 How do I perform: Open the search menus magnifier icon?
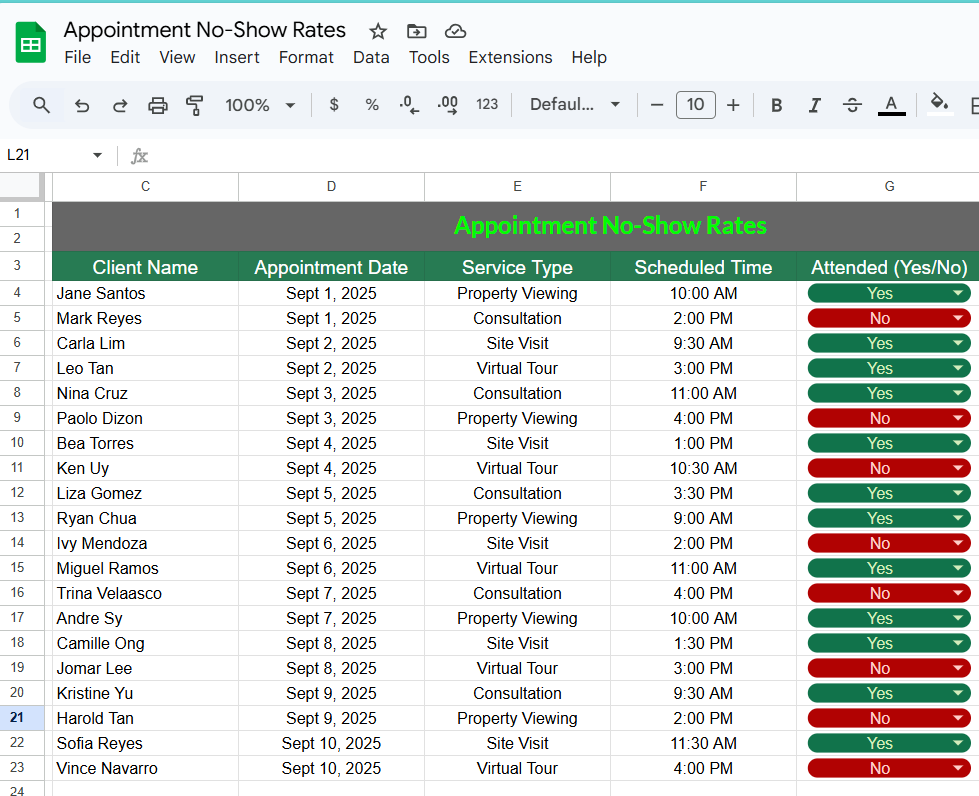tap(41, 105)
